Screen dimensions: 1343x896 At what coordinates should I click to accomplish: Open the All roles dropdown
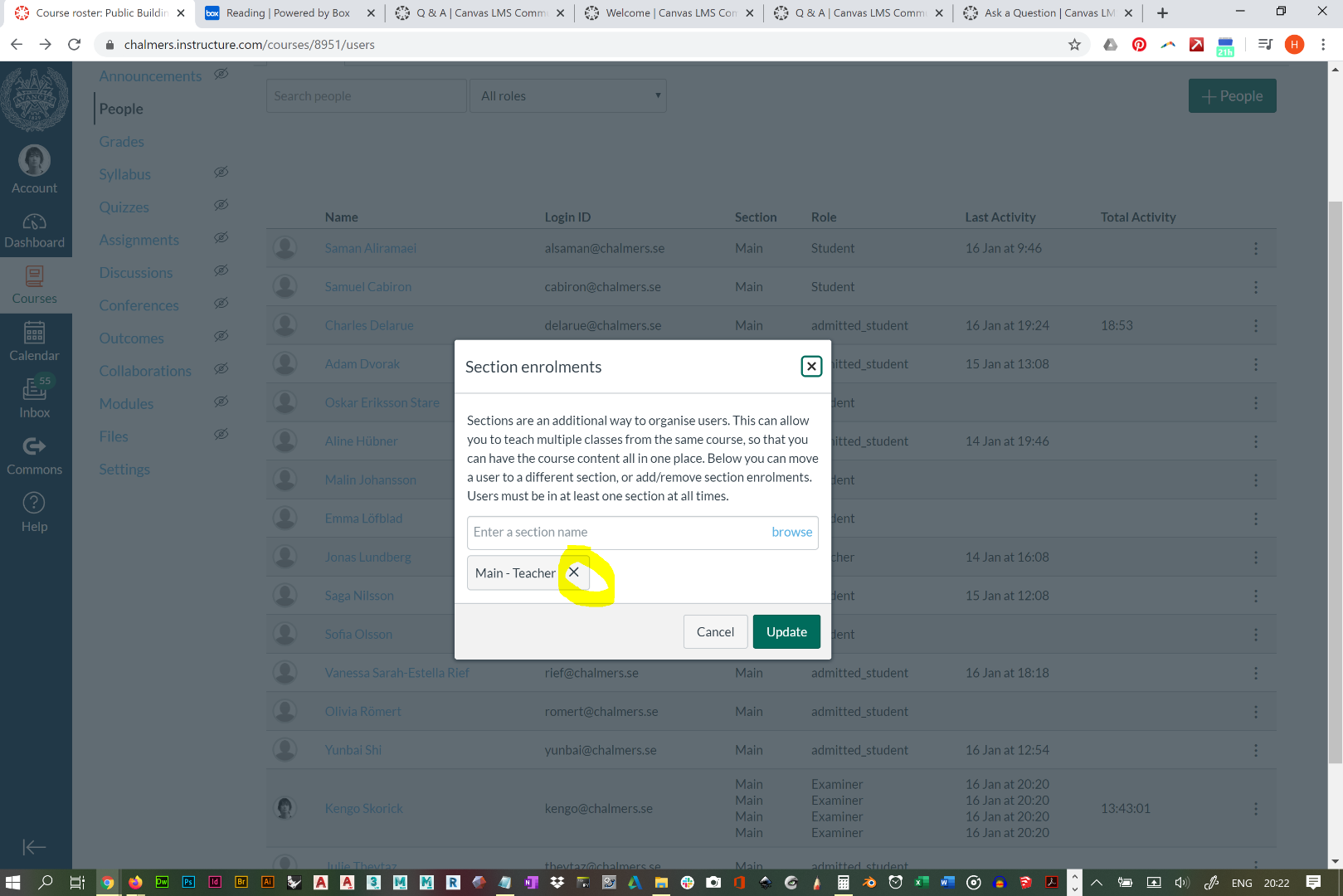pyautogui.click(x=568, y=96)
